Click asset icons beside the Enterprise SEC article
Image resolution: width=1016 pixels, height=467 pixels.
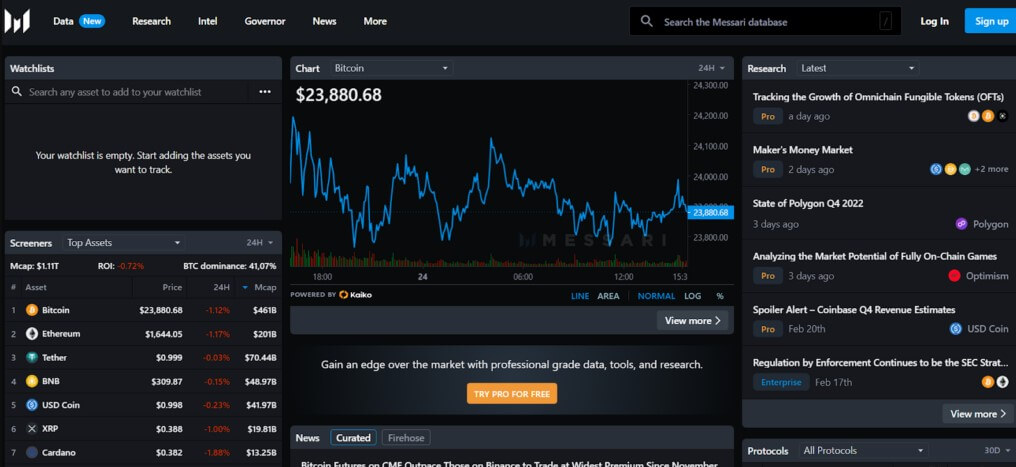[995, 382]
